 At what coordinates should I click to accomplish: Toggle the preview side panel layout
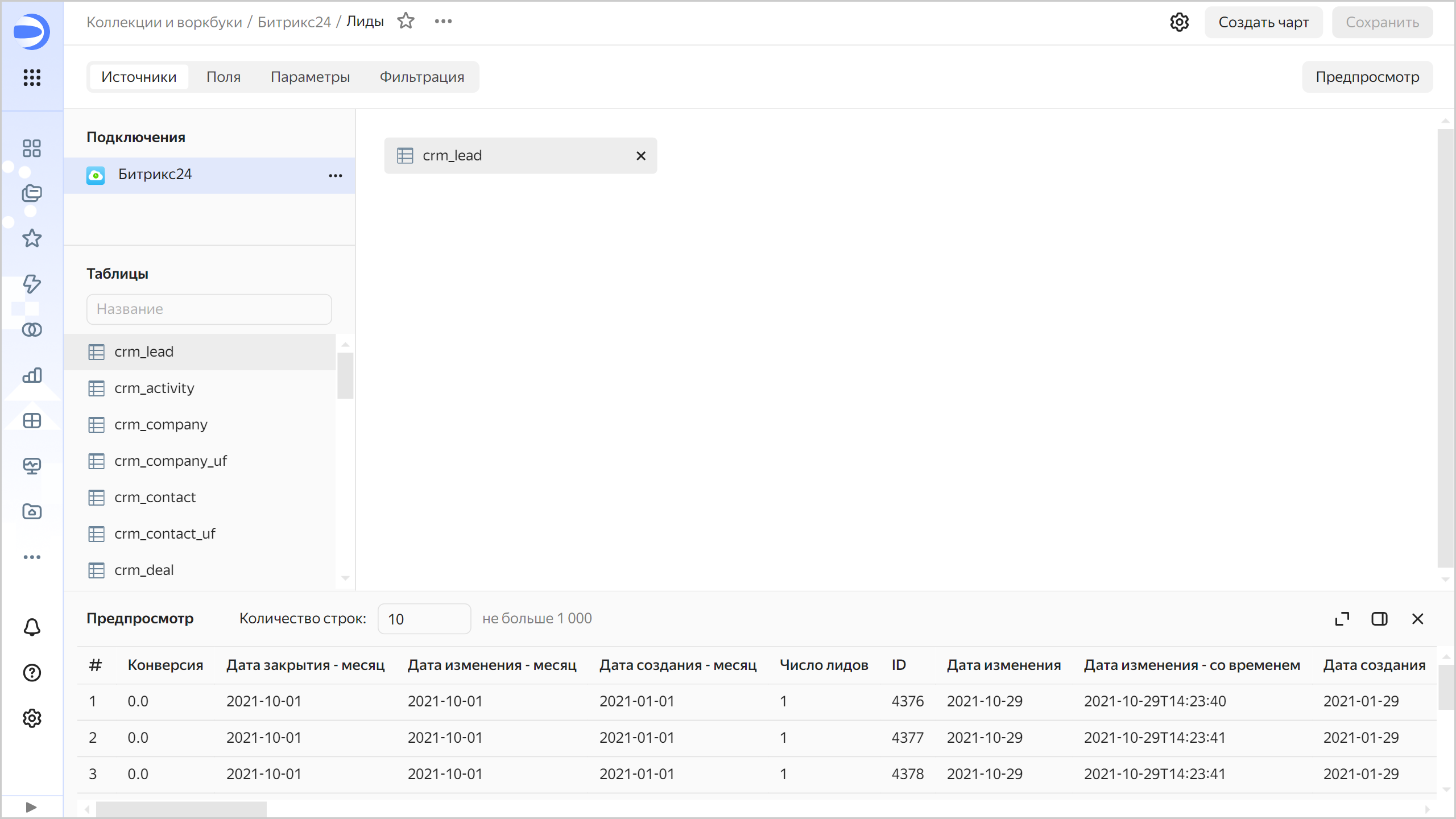point(1379,618)
